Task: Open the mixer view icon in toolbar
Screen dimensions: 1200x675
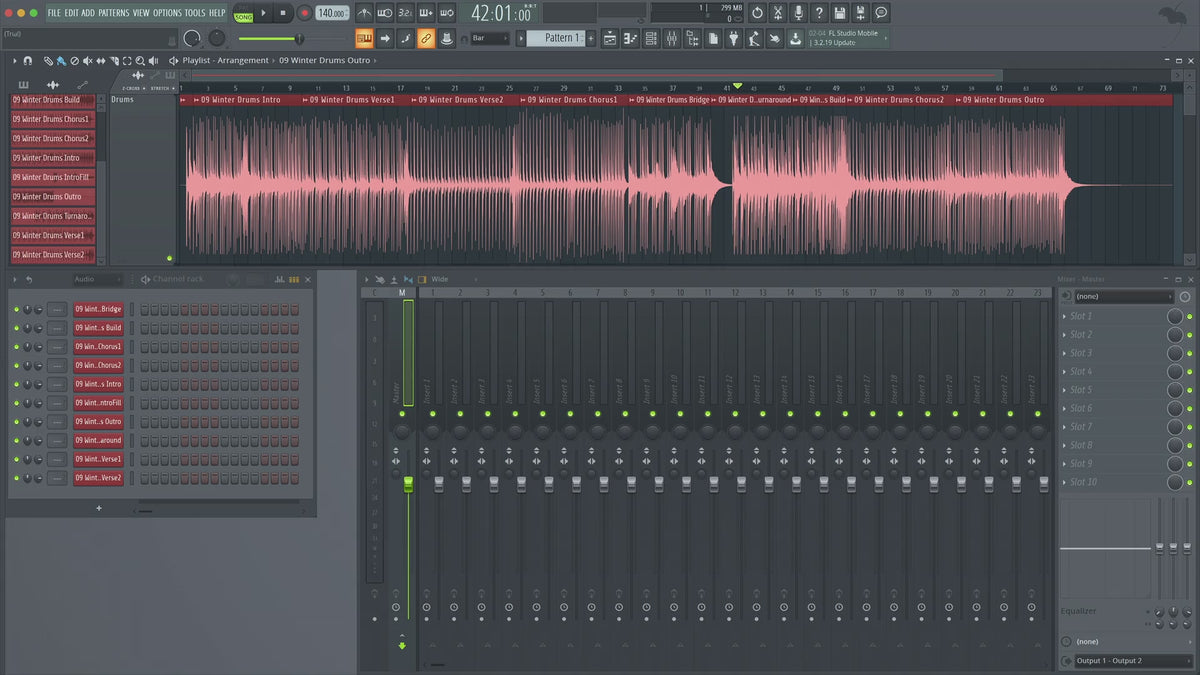Action: [672, 38]
